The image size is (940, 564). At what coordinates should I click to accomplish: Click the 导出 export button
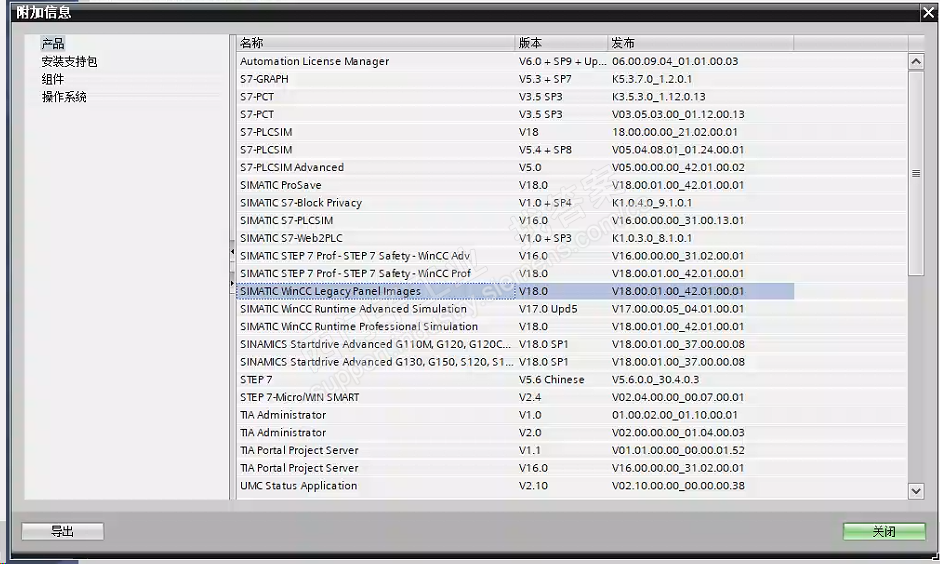coord(62,531)
